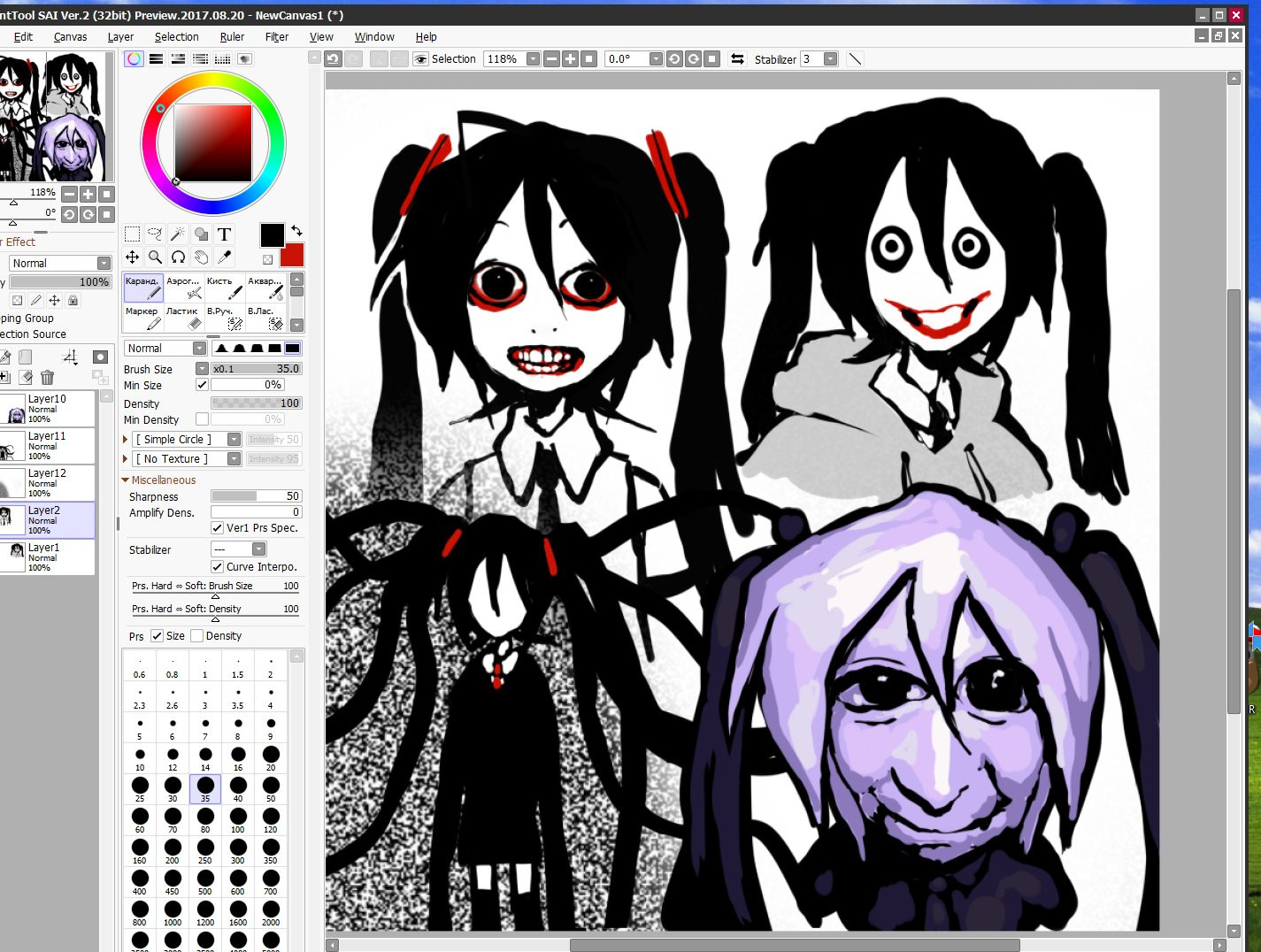The width and height of the screenshot is (1261, 952).
Task: Show the swatches panel
Action: pyautogui.click(x=222, y=58)
